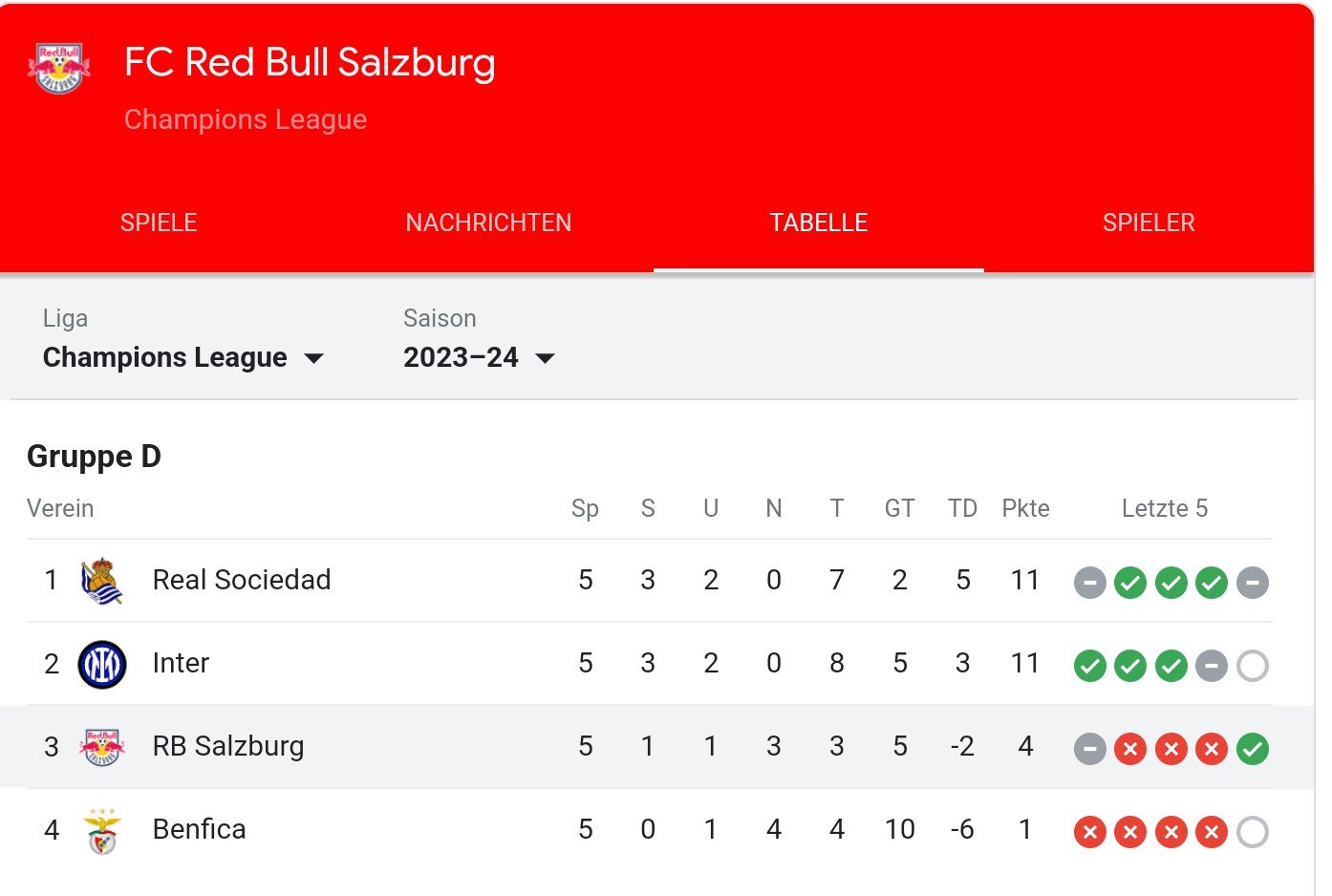Open the Saison 2023–24 dropdown
This screenshot has width=1332, height=896.
coord(479,357)
